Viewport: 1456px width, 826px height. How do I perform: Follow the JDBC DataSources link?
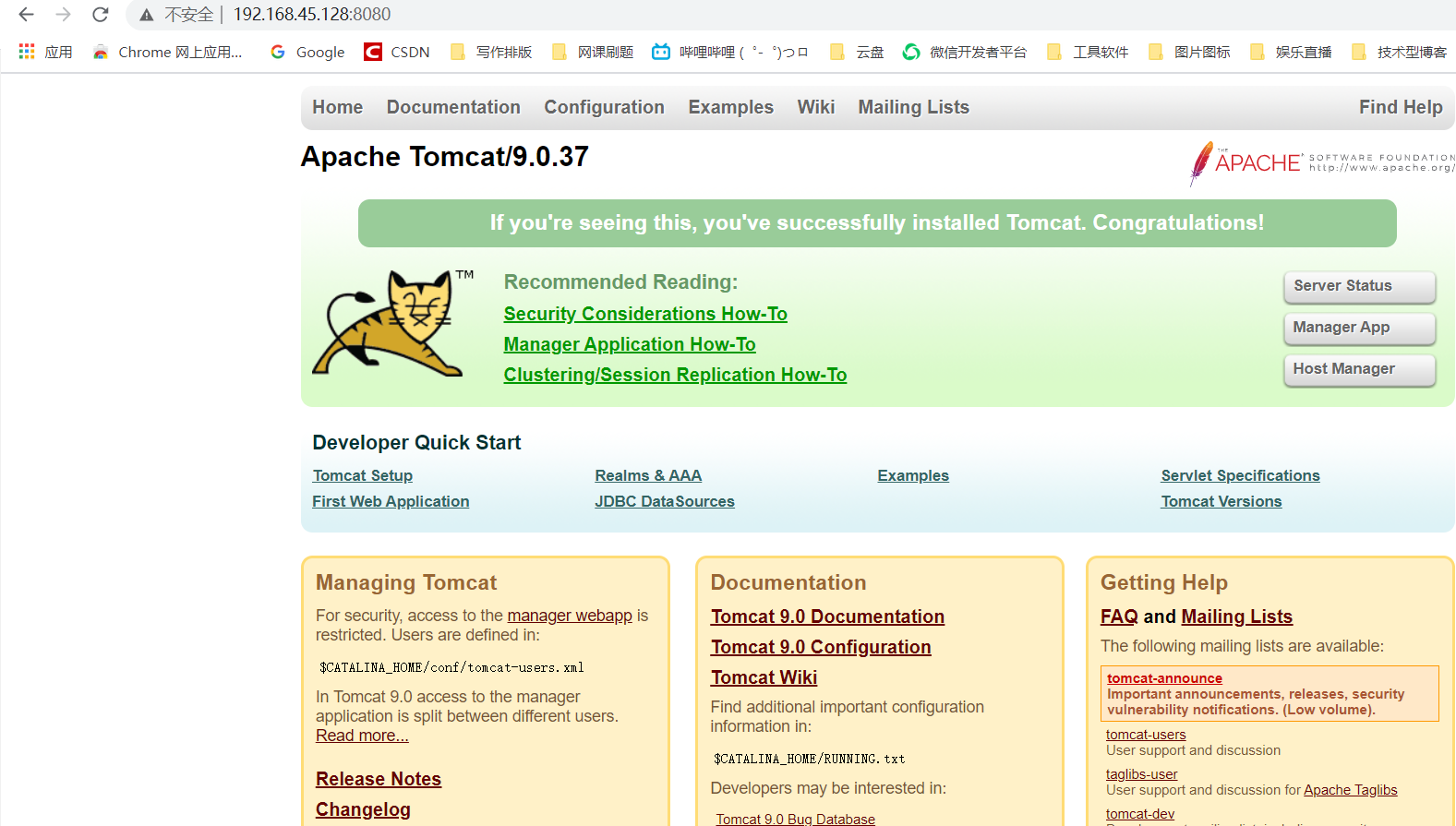click(664, 501)
